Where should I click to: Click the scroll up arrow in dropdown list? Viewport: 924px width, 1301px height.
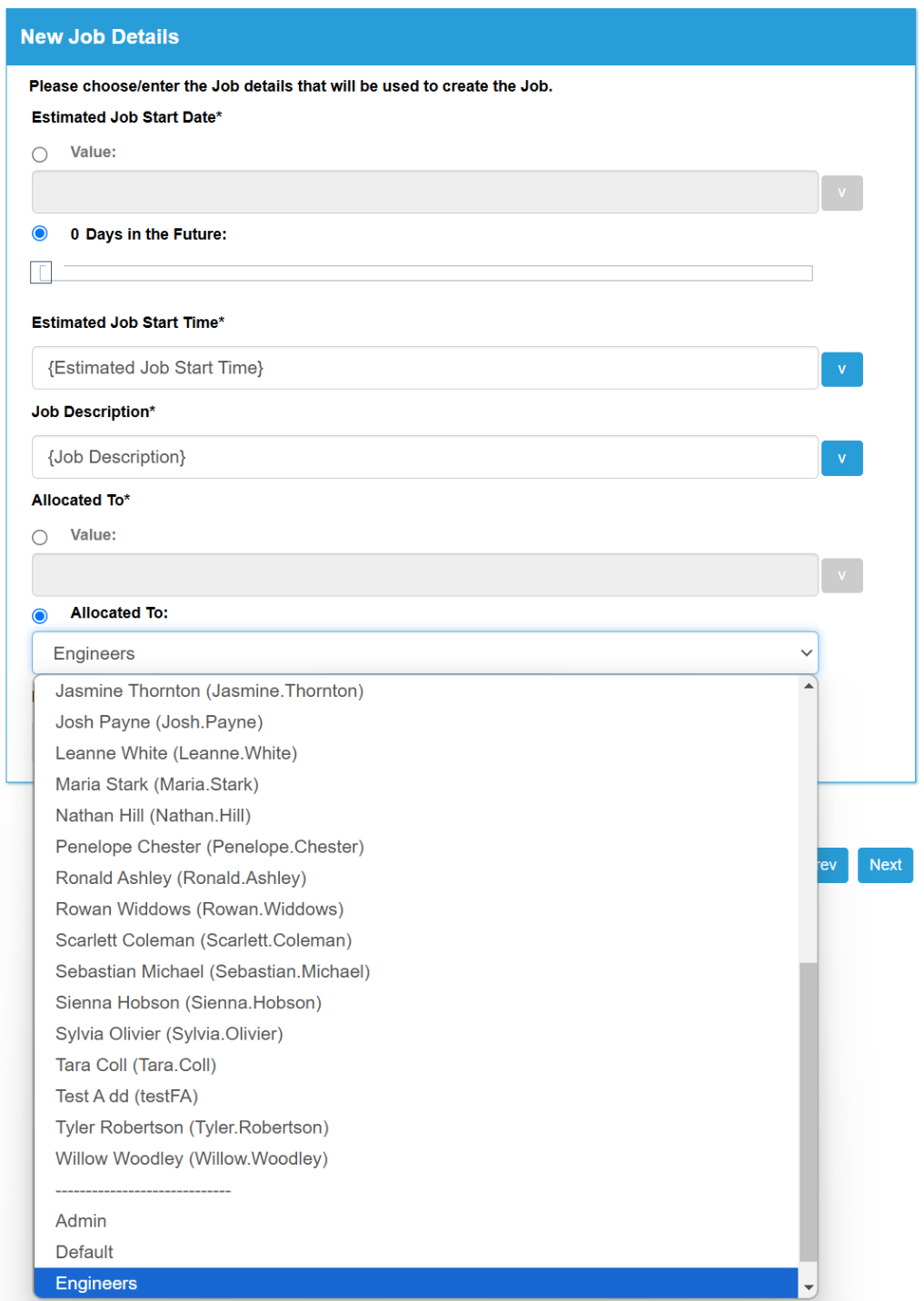pos(808,686)
